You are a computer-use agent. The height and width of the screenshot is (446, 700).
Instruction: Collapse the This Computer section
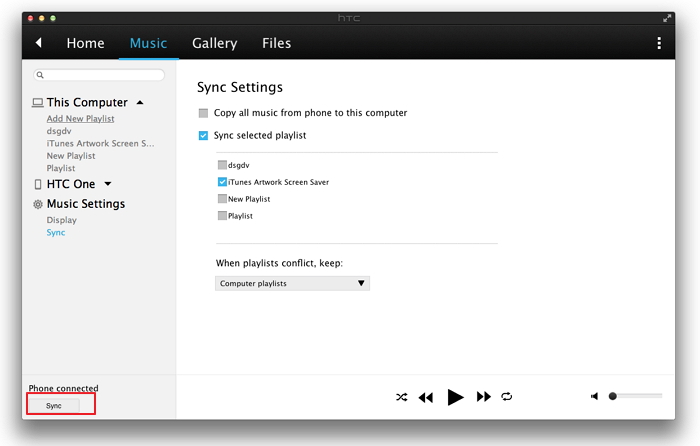[x=140, y=102]
